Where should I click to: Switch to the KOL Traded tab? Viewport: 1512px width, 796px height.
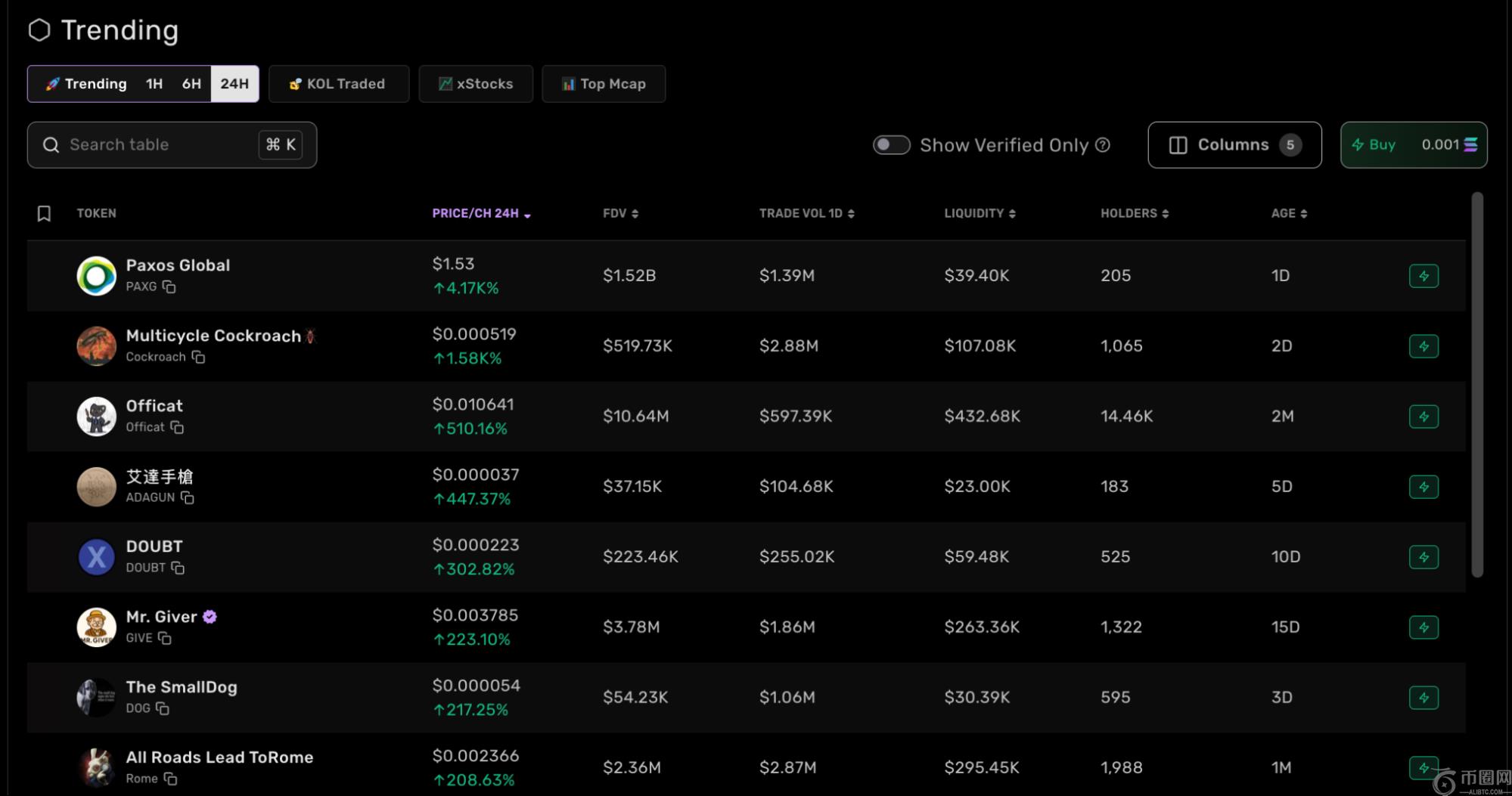tap(338, 84)
